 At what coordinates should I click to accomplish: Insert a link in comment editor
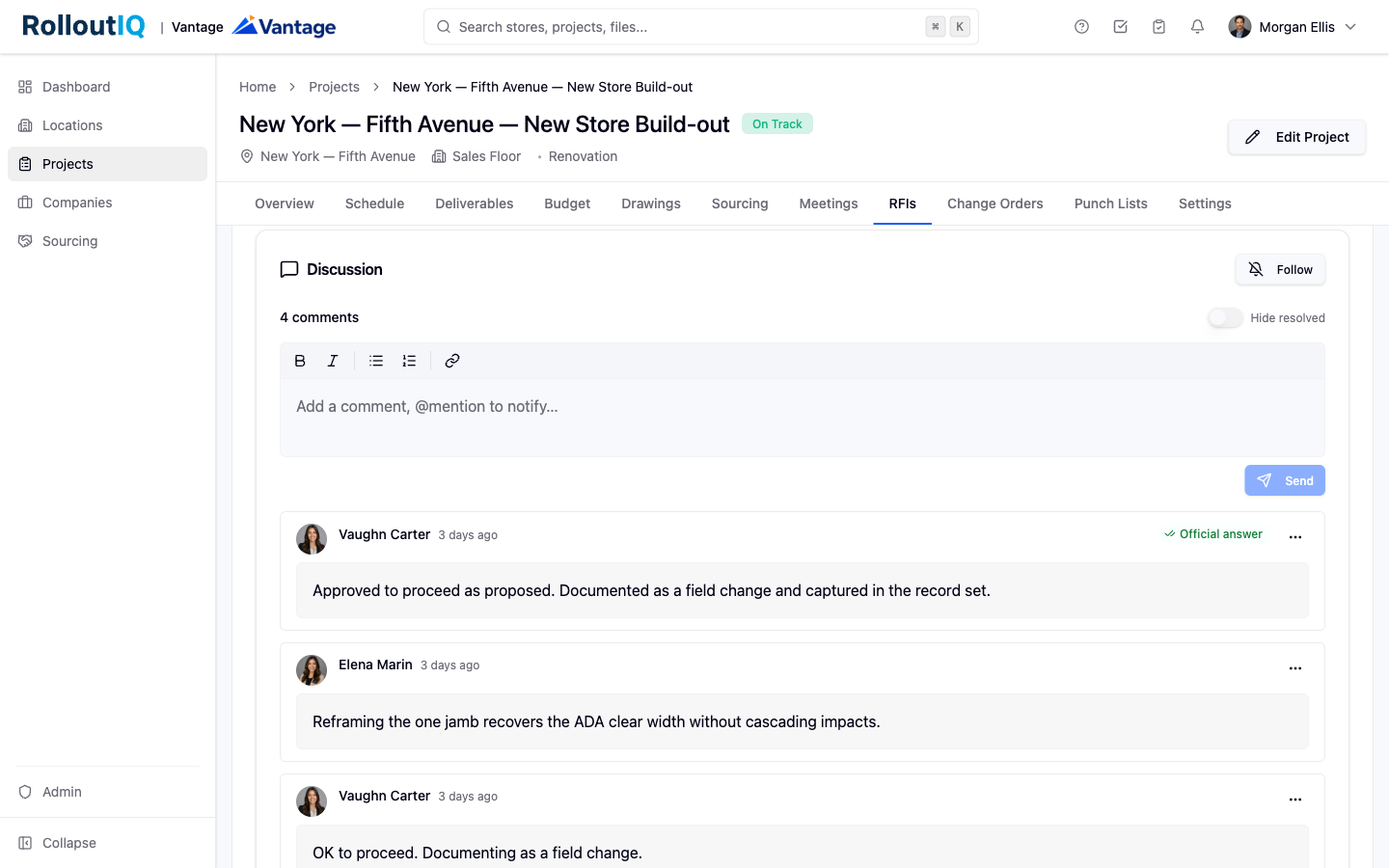click(x=452, y=361)
